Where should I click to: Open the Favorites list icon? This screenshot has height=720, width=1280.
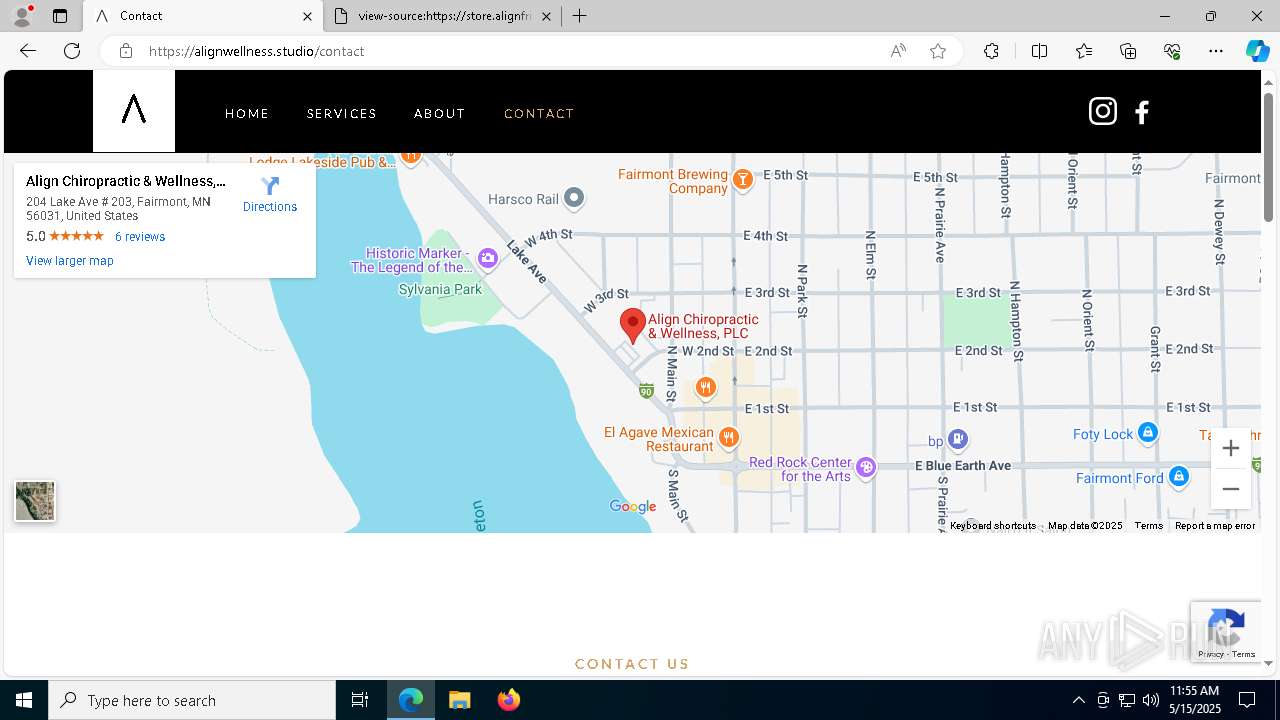tap(1084, 51)
